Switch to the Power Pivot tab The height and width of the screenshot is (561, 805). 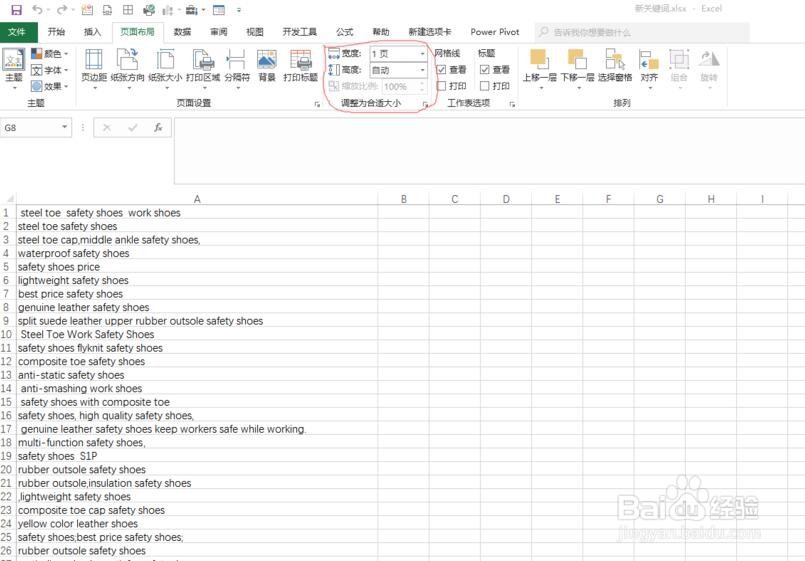495,32
